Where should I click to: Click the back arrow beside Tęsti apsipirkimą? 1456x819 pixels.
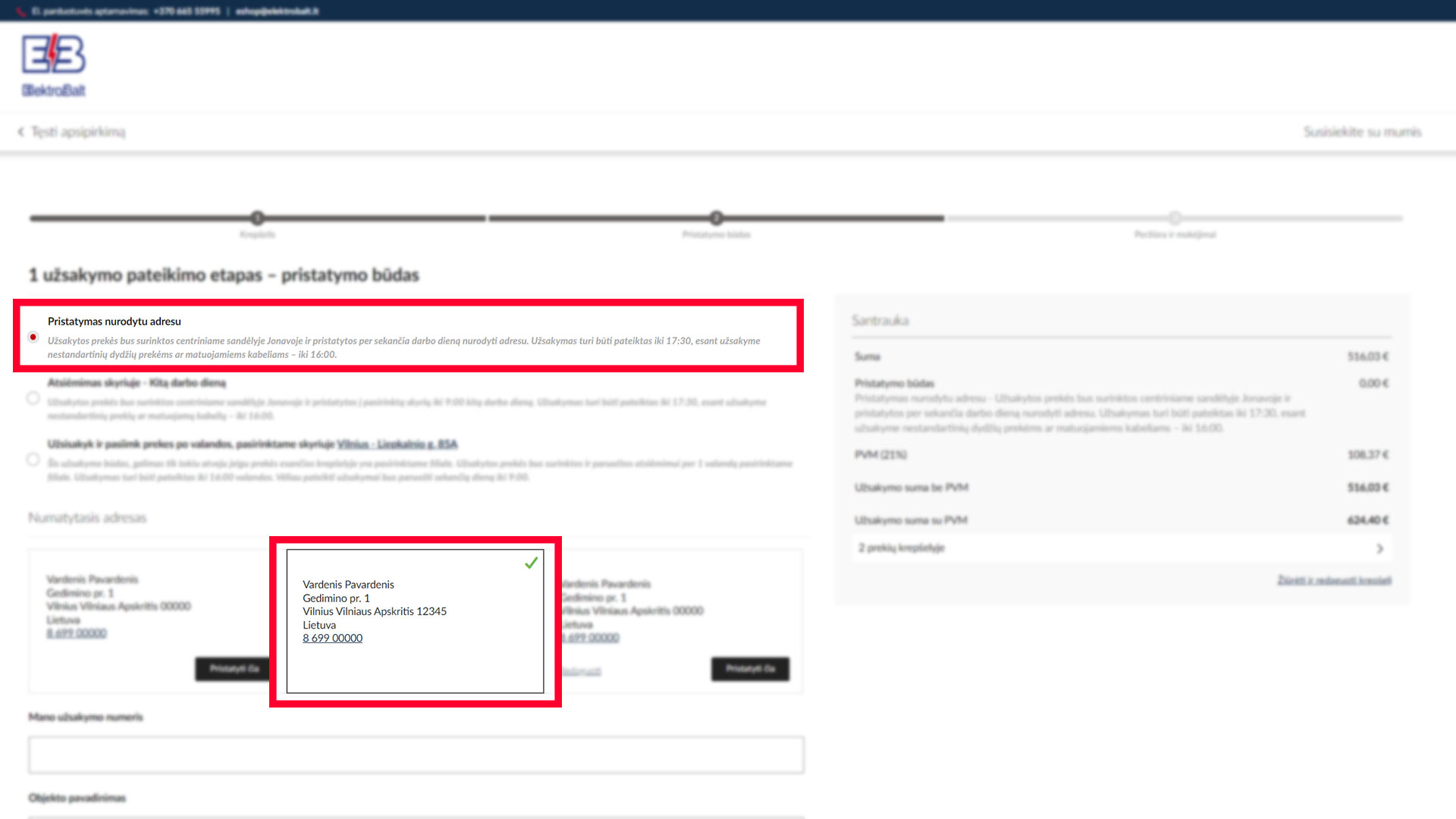20,132
